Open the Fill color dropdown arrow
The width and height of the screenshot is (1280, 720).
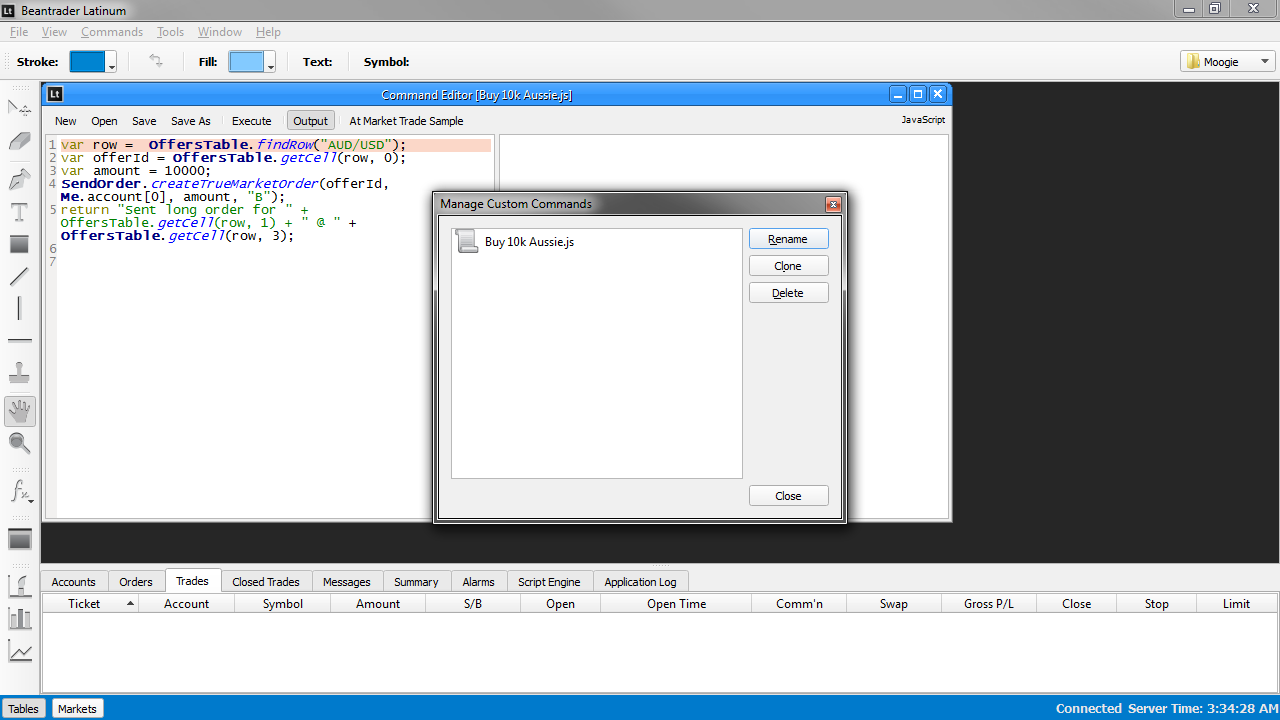pos(270,63)
